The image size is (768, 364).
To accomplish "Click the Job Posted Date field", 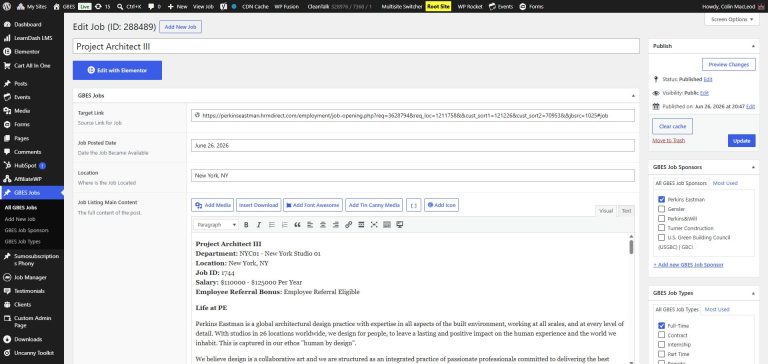I will (413, 146).
